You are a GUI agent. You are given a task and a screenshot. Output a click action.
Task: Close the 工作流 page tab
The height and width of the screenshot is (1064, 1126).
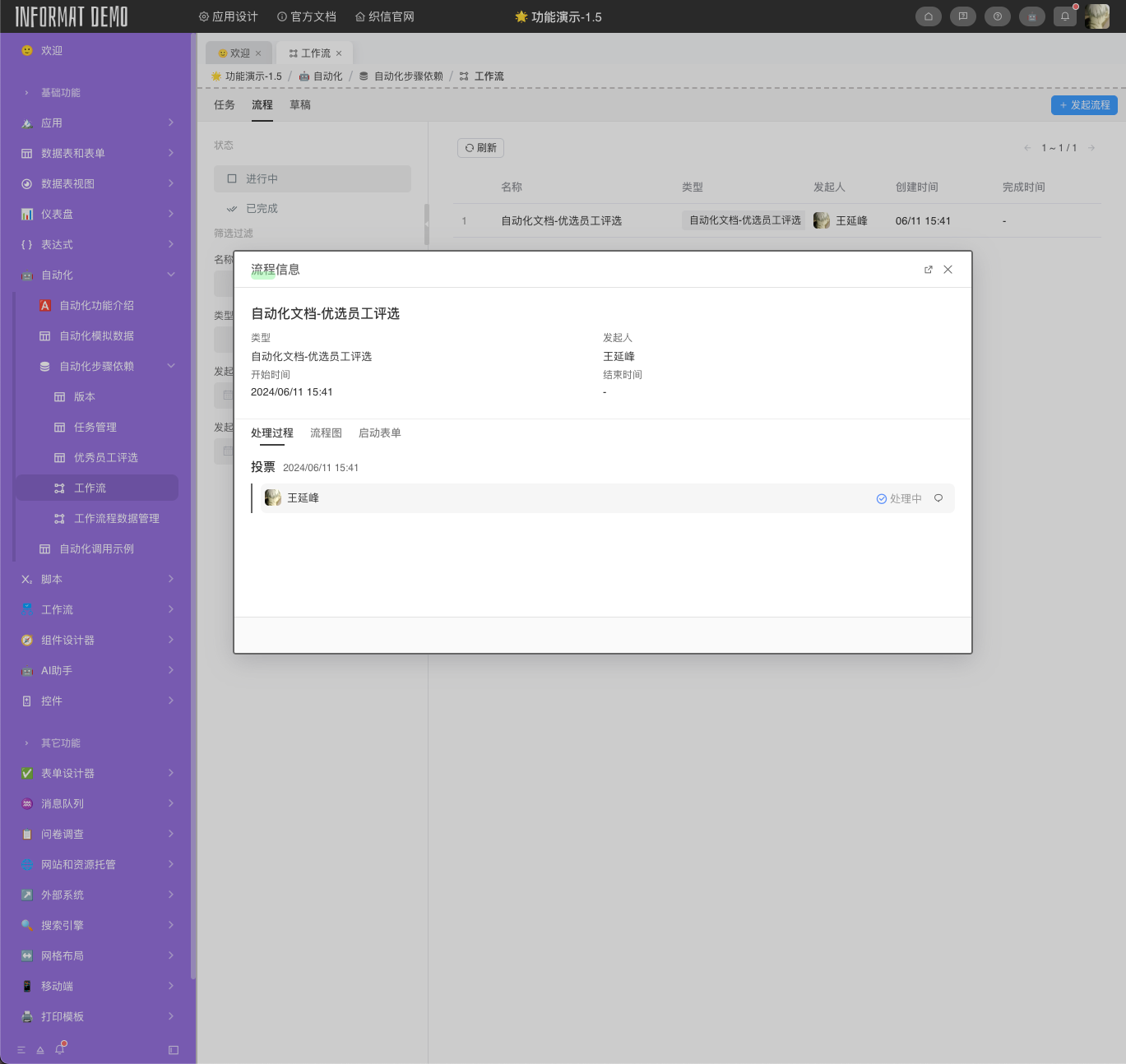(x=339, y=53)
